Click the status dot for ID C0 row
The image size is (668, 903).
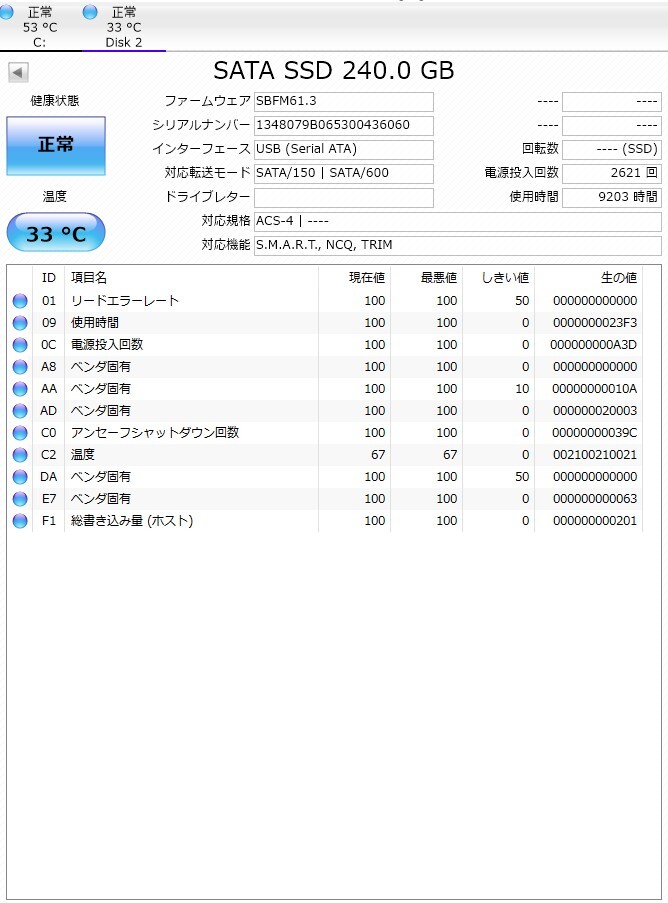[x=20, y=433]
